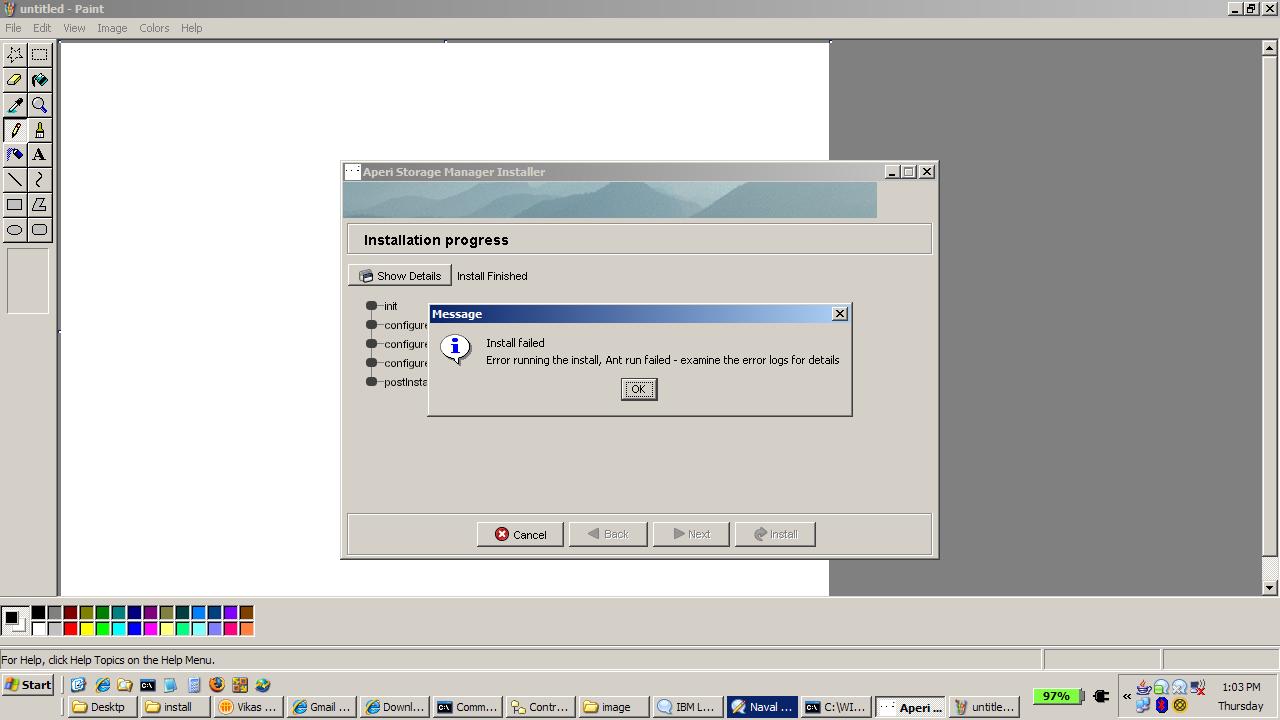Pick the orange color swatch
Viewport: 1280px width, 720px height.
pyautogui.click(x=246, y=628)
